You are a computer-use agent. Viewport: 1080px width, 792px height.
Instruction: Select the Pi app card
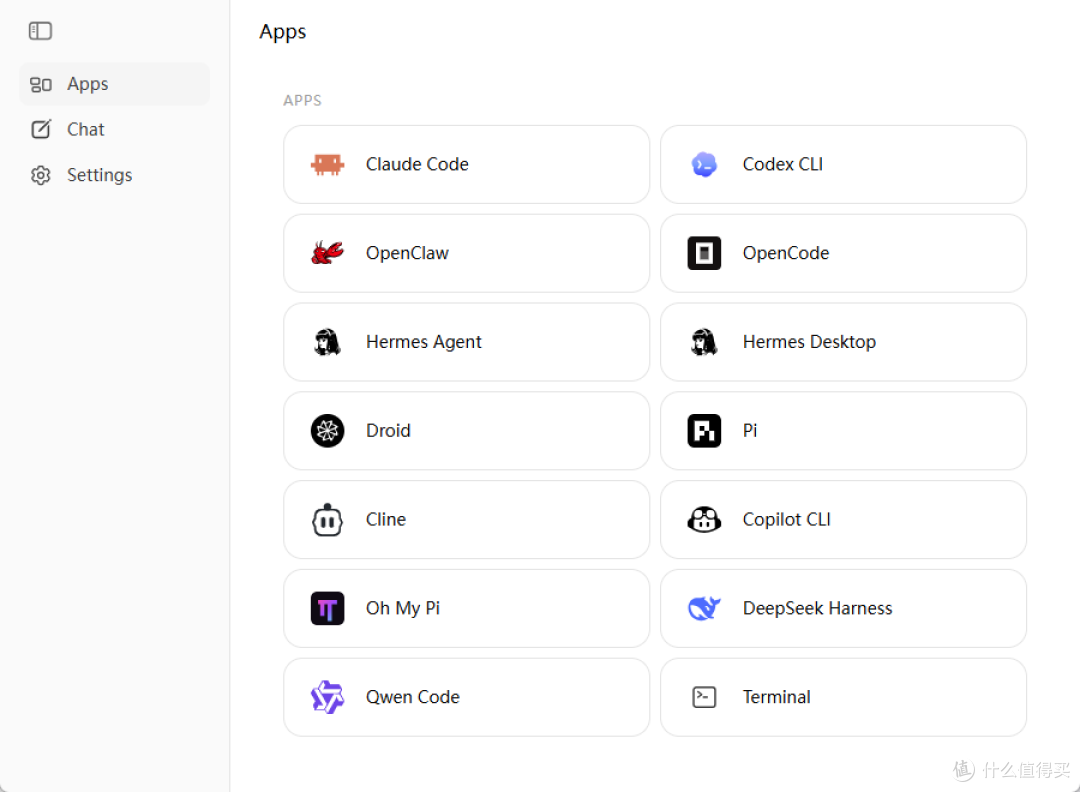tap(843, 430)
